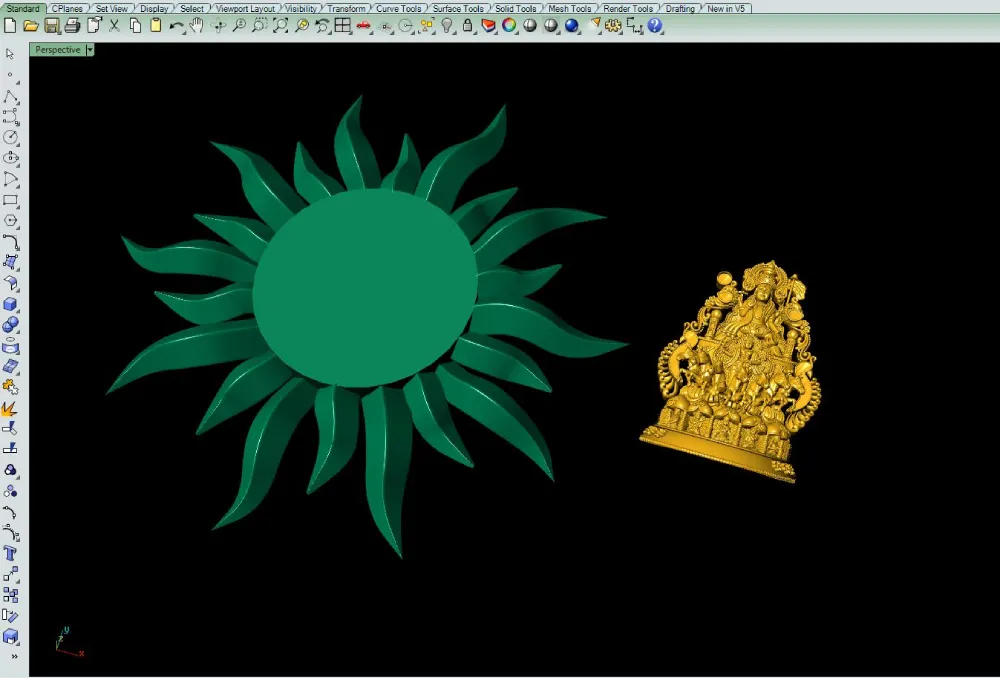
Task: Expand the toolbar overflow chevron at sidebar bottom
Action: coord(14,656)
